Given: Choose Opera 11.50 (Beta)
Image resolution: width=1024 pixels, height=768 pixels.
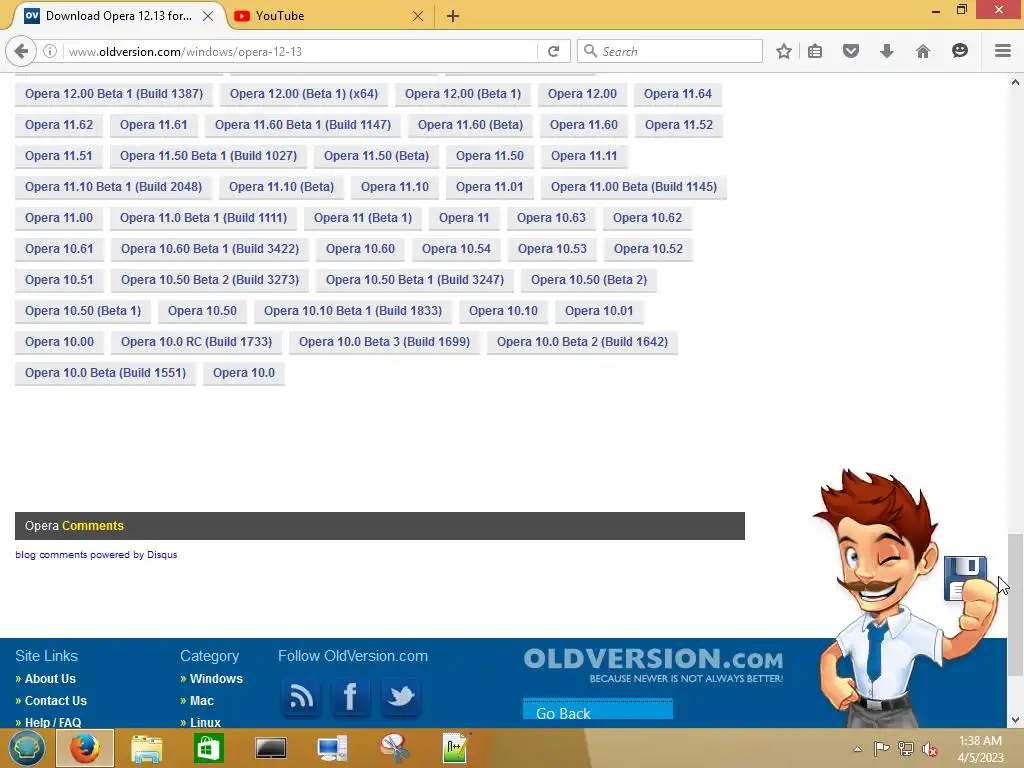Looking at the screenshot, I should point(377,156).
